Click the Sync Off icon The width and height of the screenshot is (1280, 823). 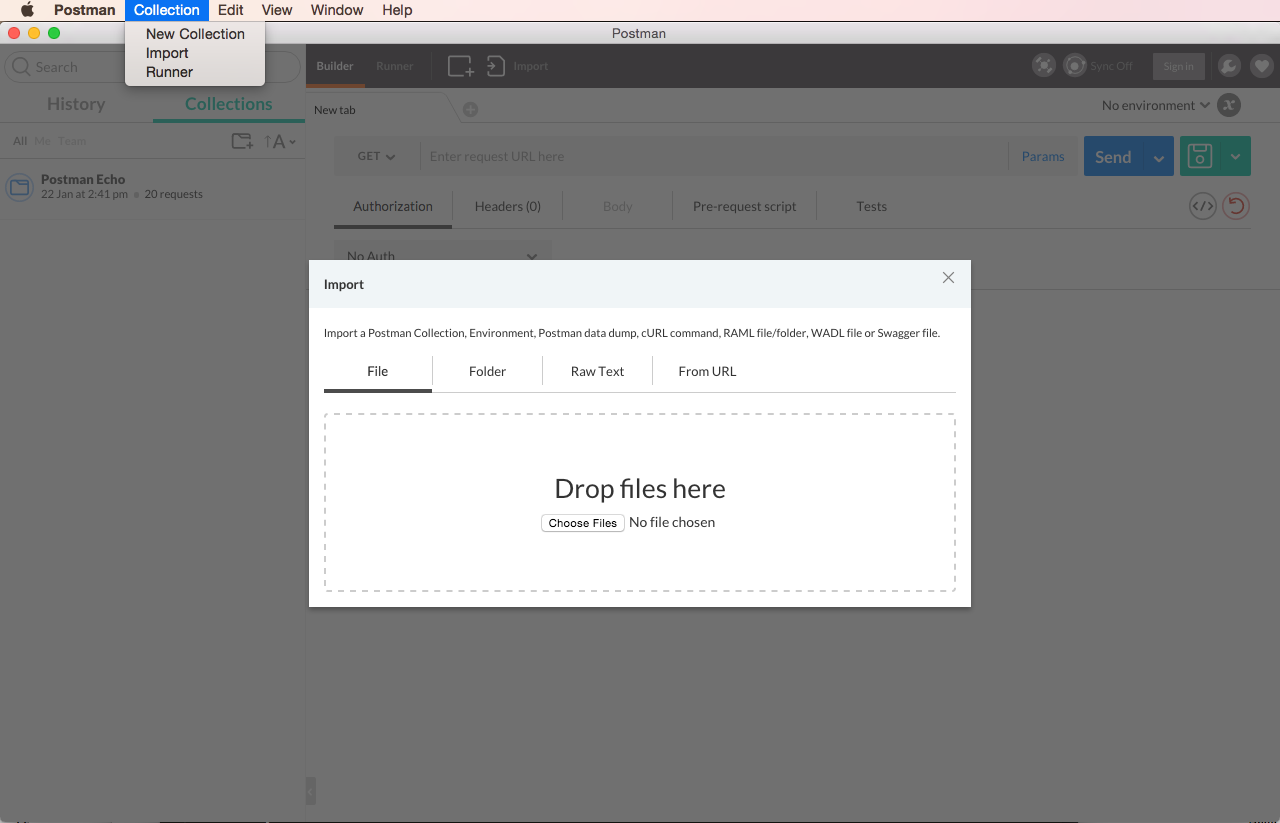pyautogui.click(x=1075, y=66)
